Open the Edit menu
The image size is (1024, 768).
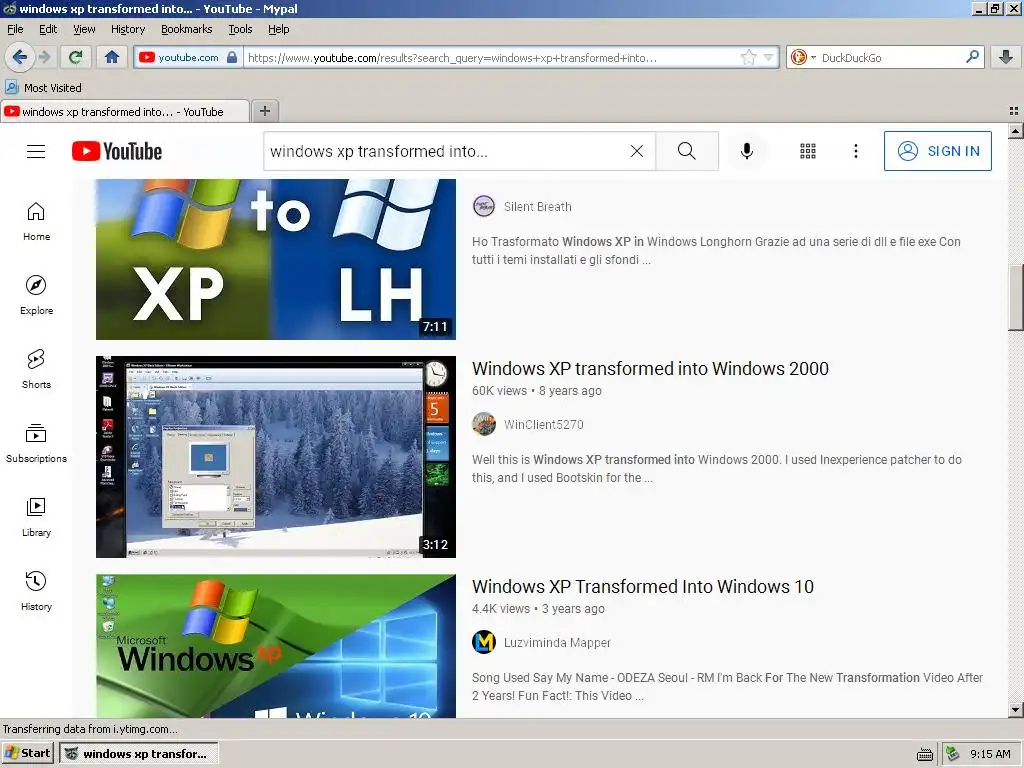click(x=48, y=29)
